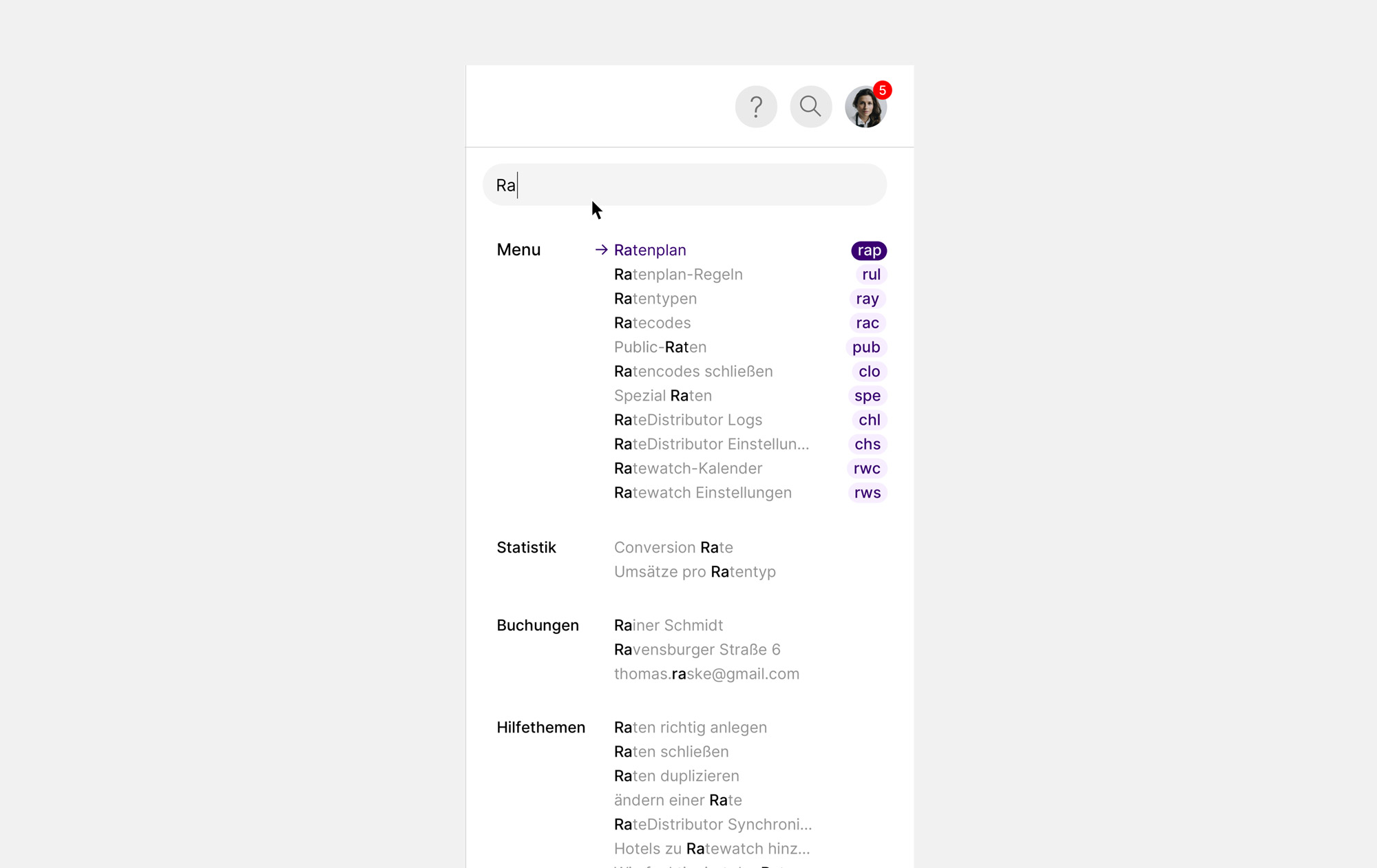Click the 'rap' shortcut badge
Image resolution: width=1377 pixels, height=868 pixels.
[x=869, y=251]
